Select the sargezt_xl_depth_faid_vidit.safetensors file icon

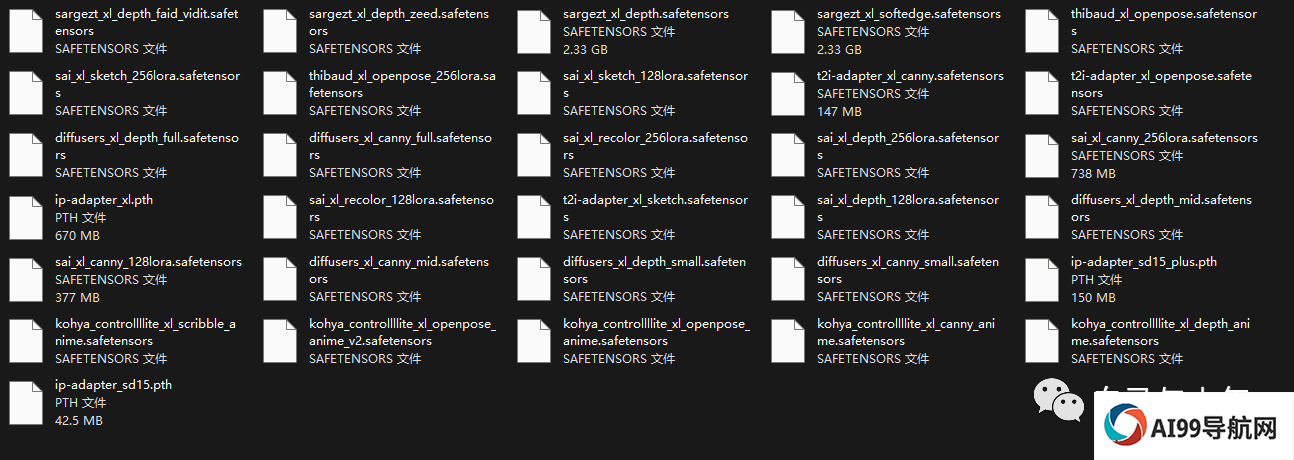tap(26, 31)
